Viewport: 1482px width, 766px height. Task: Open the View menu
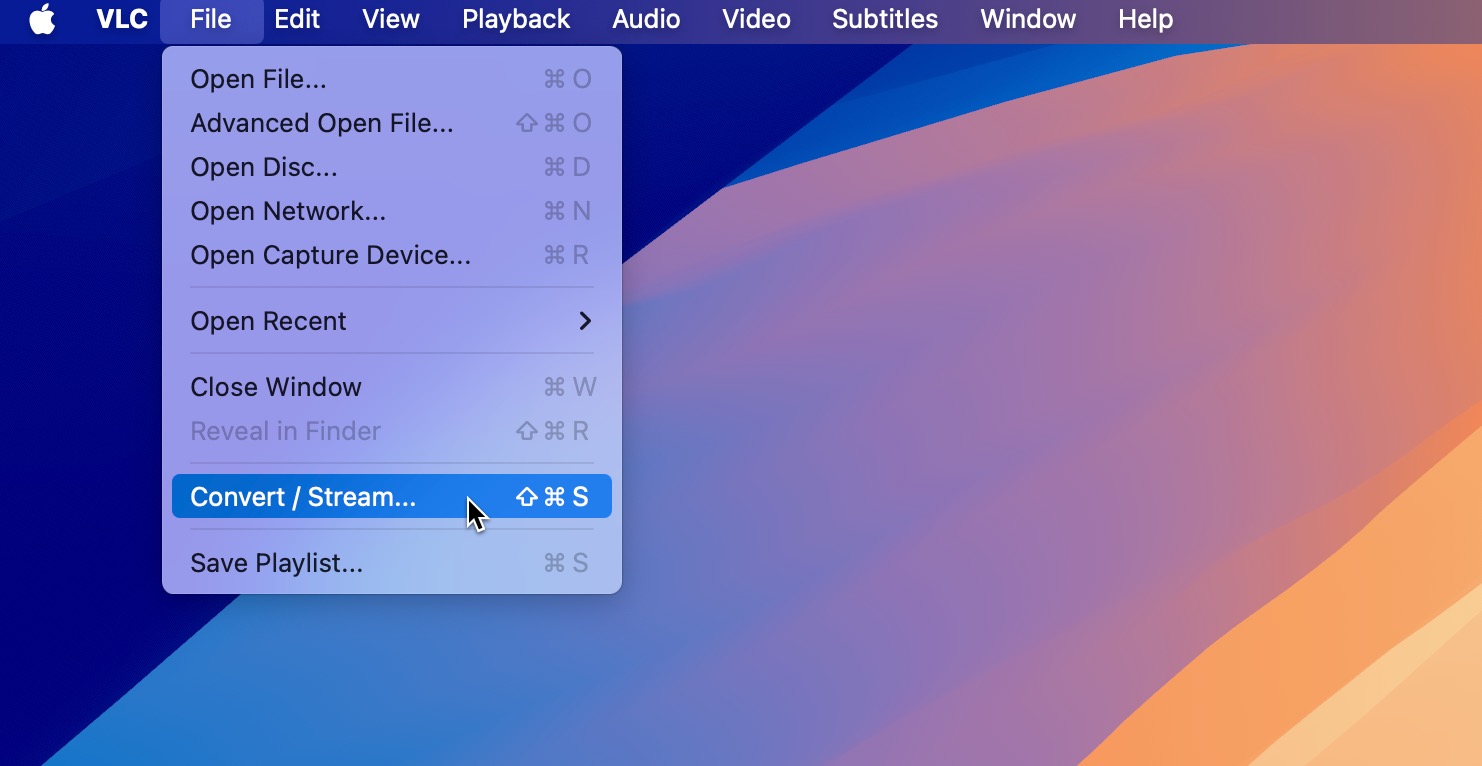(390, 20)
